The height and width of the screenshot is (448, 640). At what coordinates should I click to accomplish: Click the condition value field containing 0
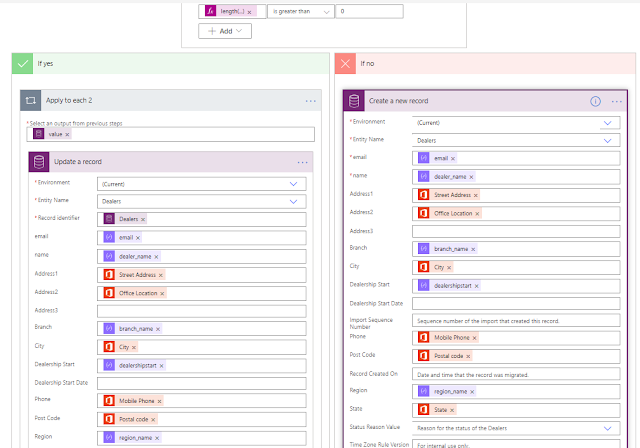pyautogui.click(x=369, y=11)
